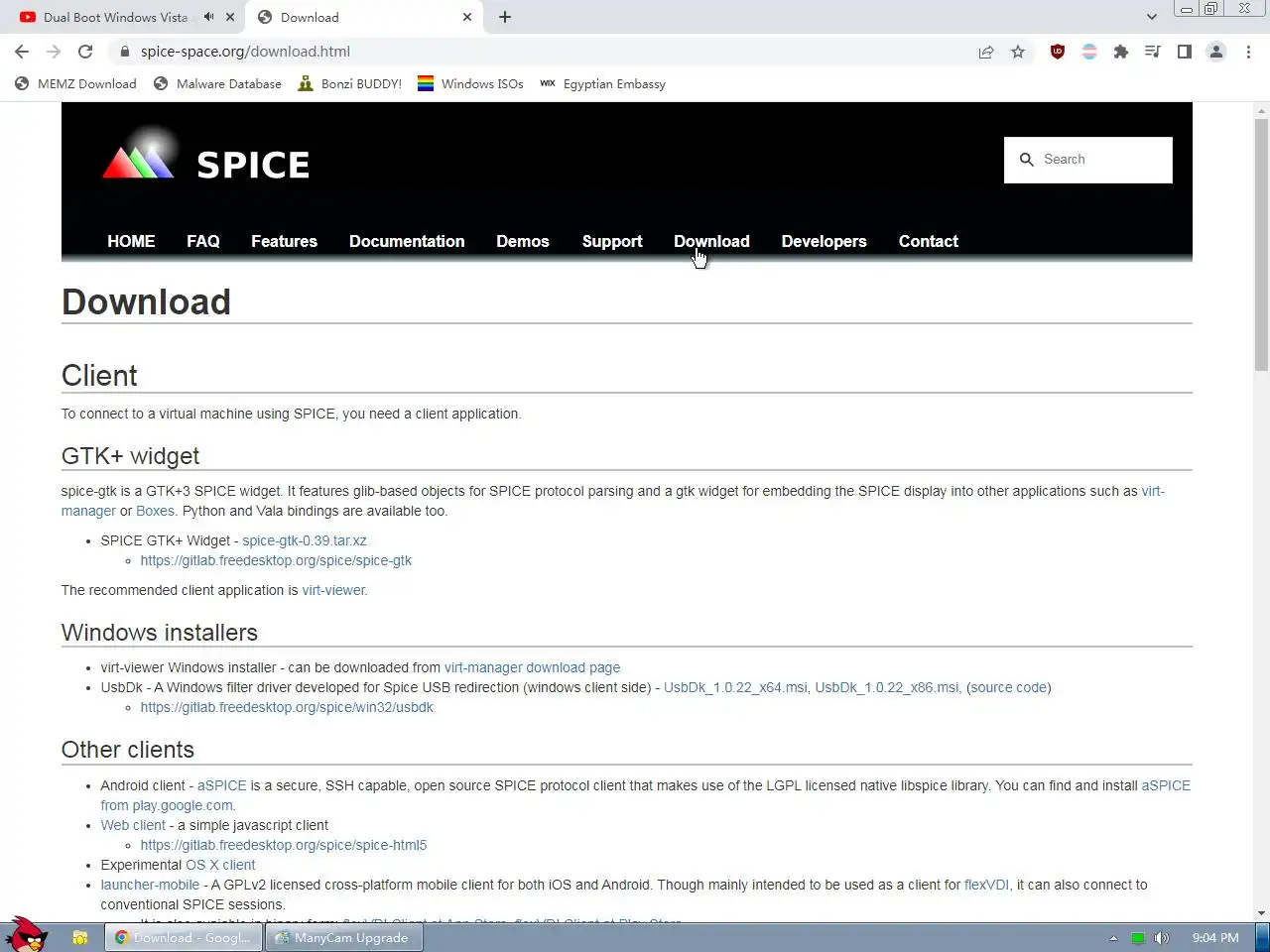Open the taskbar file explorer icon
The image size is (1270, 952).
(80, 937)
